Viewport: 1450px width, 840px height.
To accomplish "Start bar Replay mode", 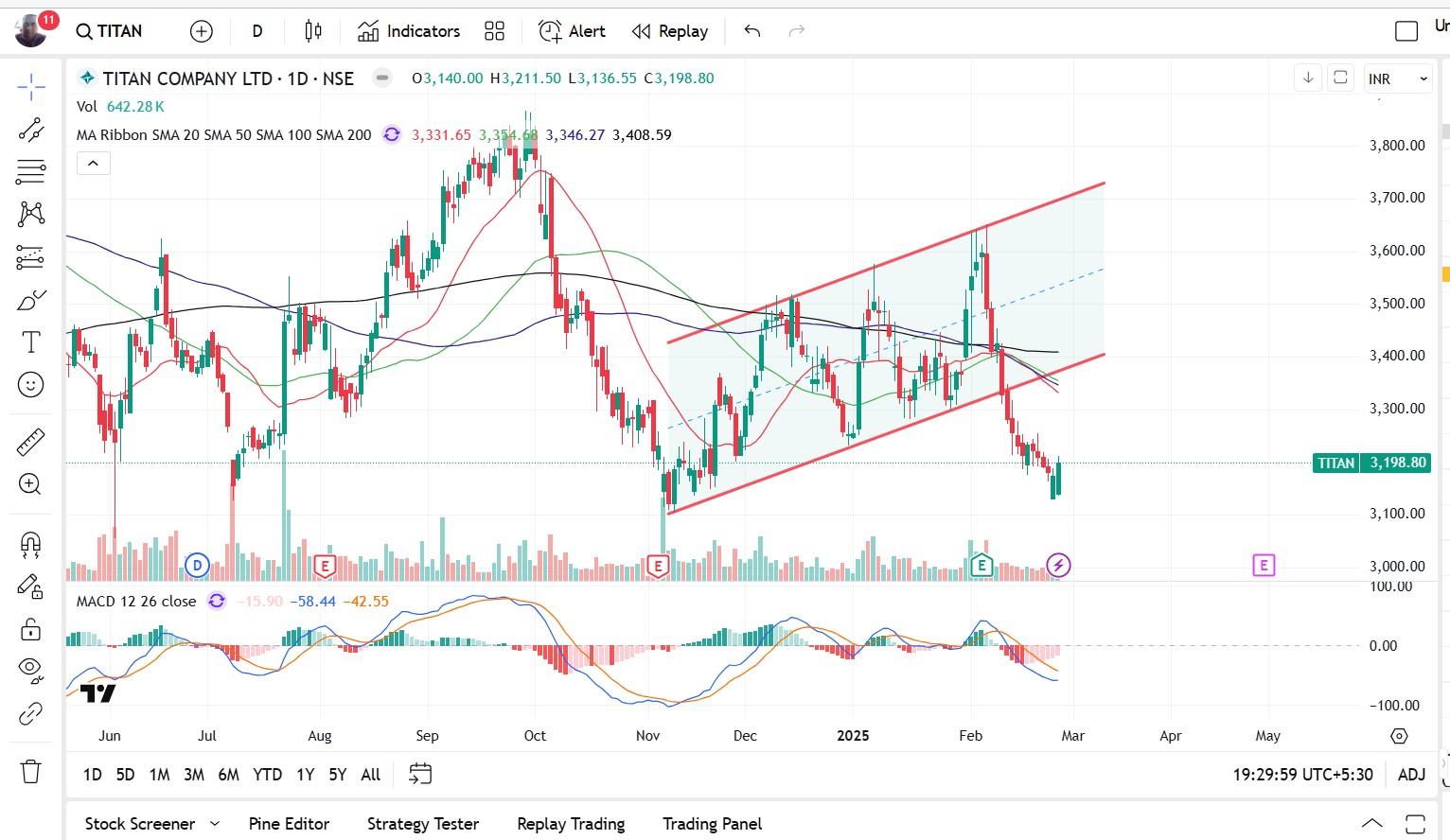I will pos(670,31).
